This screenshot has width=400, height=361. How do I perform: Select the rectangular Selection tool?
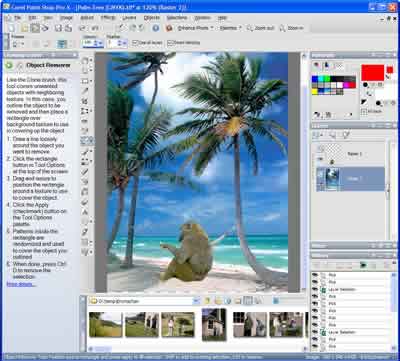click(x=85, y=80)
